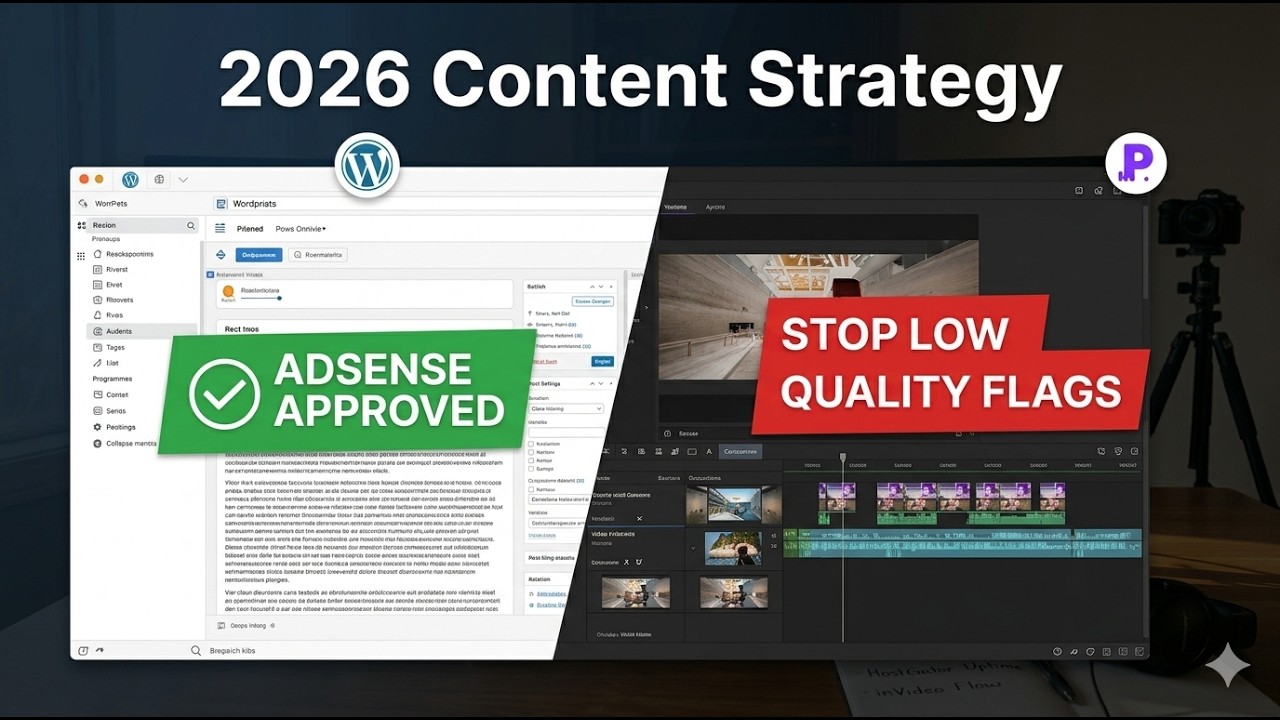Select the highlighted timeline tab in video editor
1280x720 pixels.
pyautogui.click(x=741, y=452)
